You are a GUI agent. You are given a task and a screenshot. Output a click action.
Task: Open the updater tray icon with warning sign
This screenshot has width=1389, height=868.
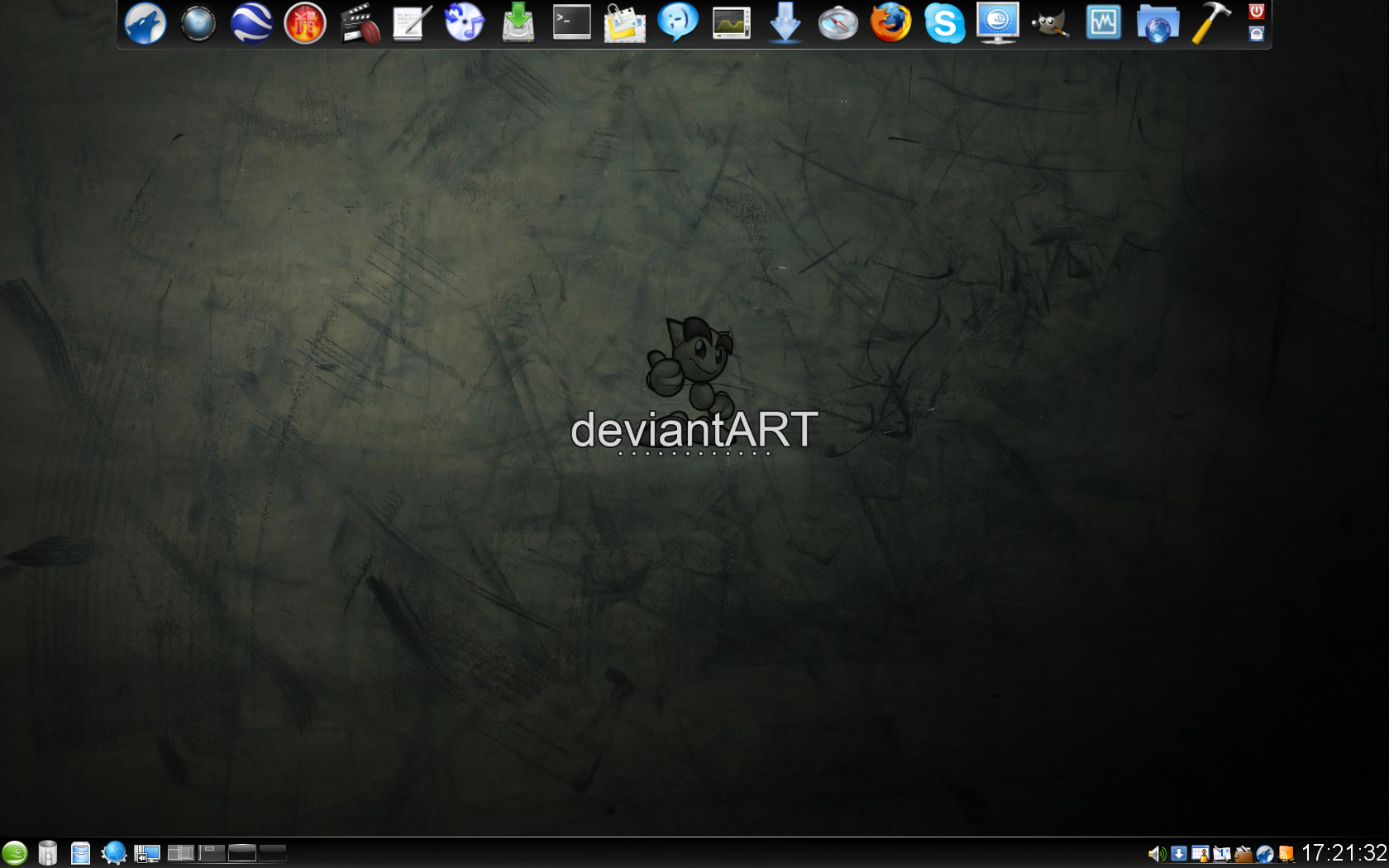pyautogui.click(x=1200, y=854)
